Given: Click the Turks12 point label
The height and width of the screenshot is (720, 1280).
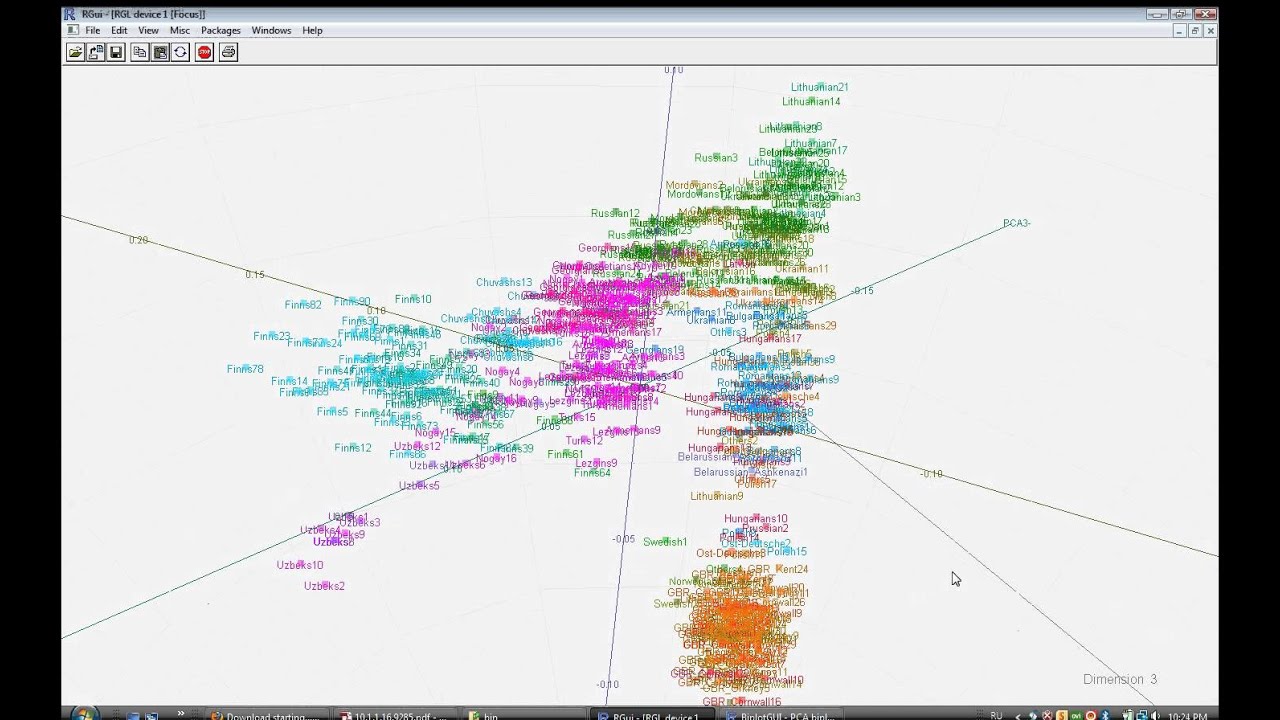Looking at the screenshot, I should (x=584, y=440).
